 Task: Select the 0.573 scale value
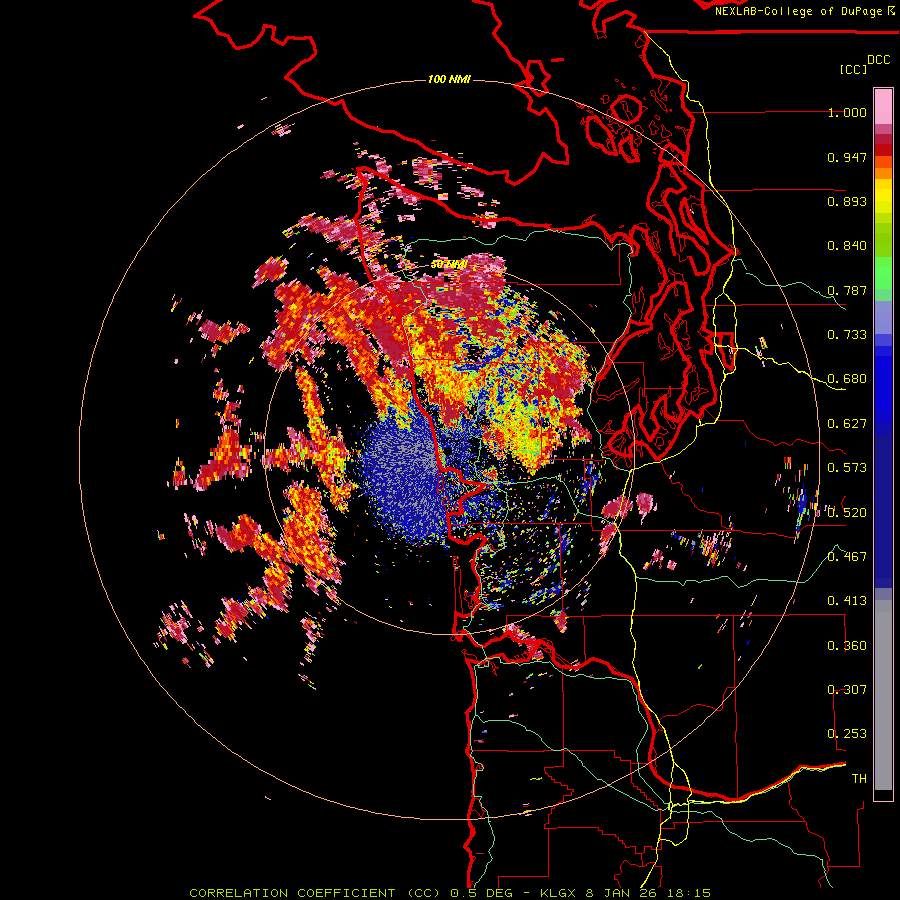click(847, 468)
